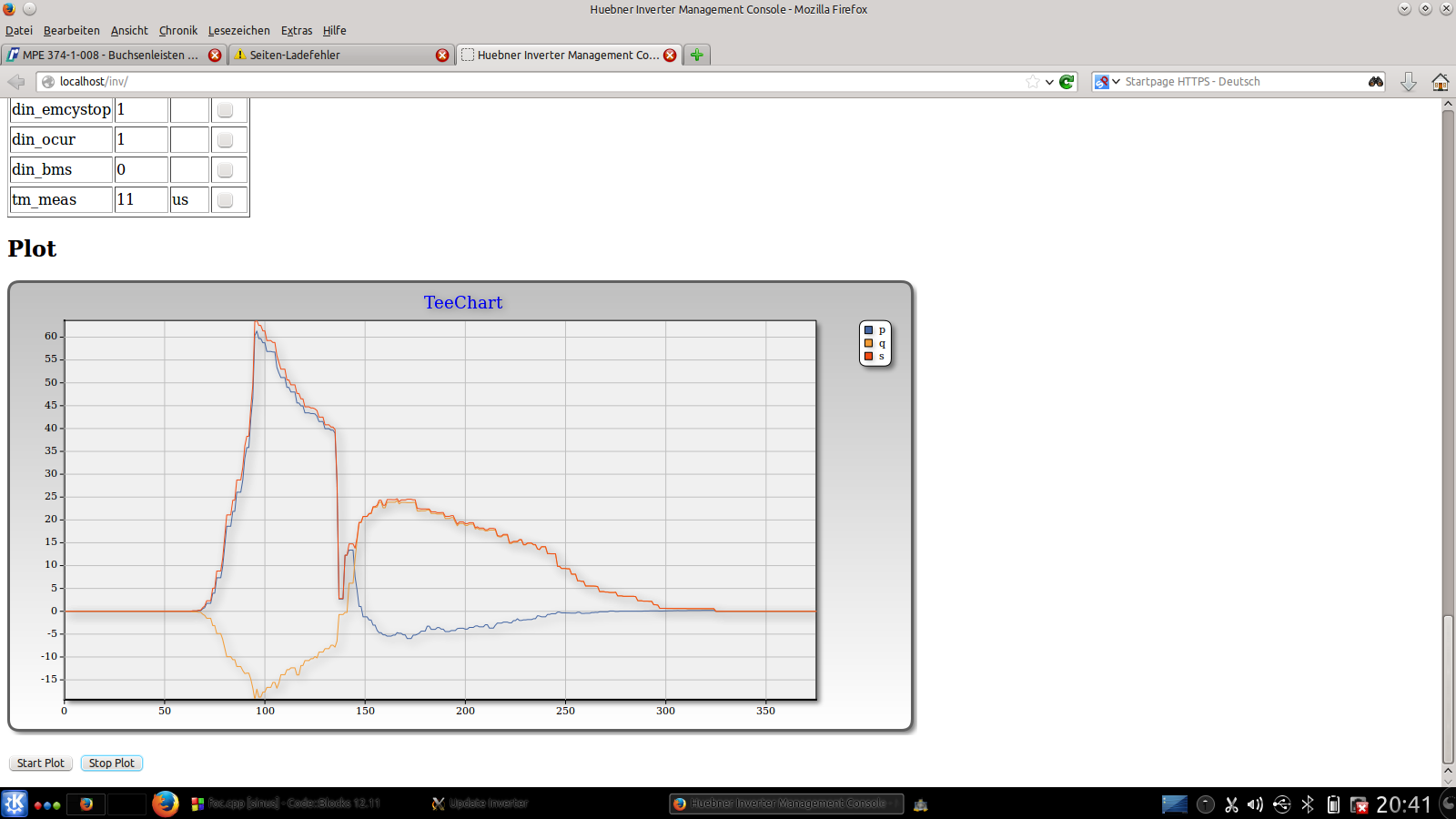Viewport: 1456px width, 819px height.
Task: Enable the din_bms plot checkbox
Action: 225,170
